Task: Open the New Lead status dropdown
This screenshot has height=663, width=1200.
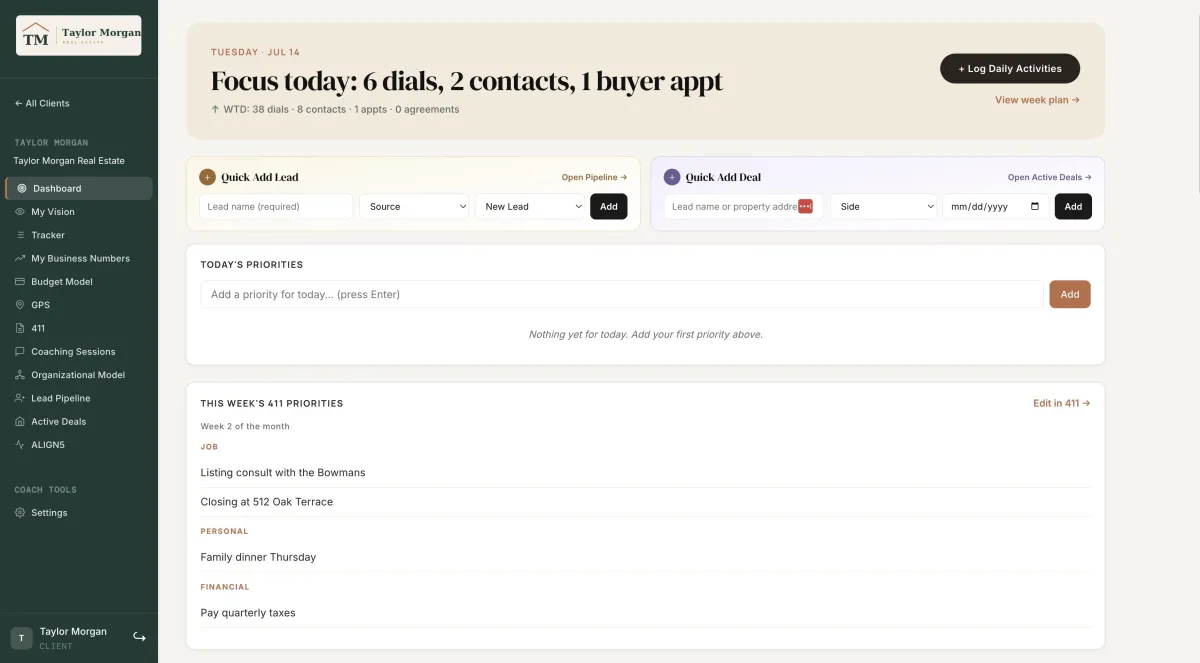Action: pyautogui.click(x=529, y=206)
